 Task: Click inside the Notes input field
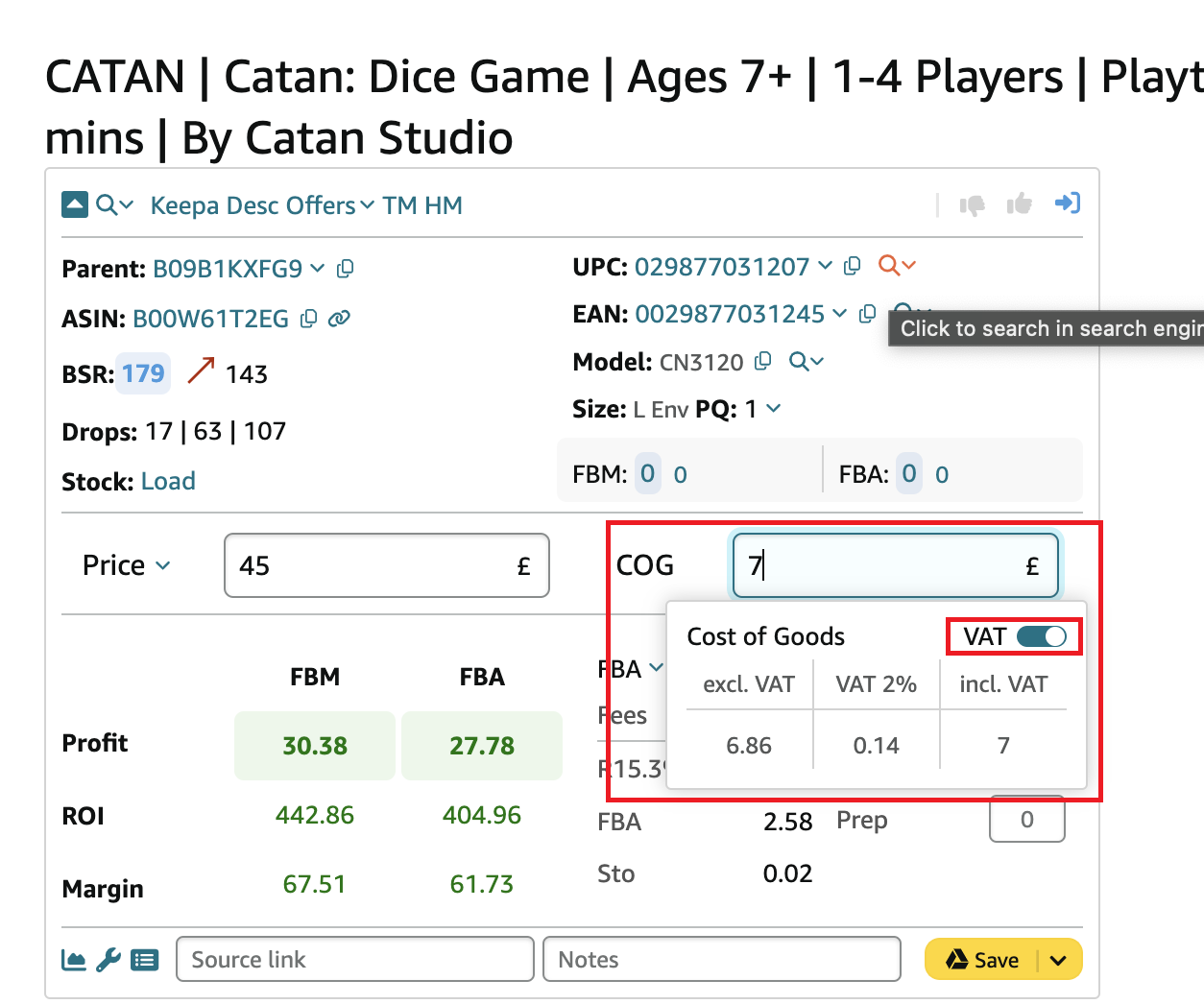click(x=720, y=959)
